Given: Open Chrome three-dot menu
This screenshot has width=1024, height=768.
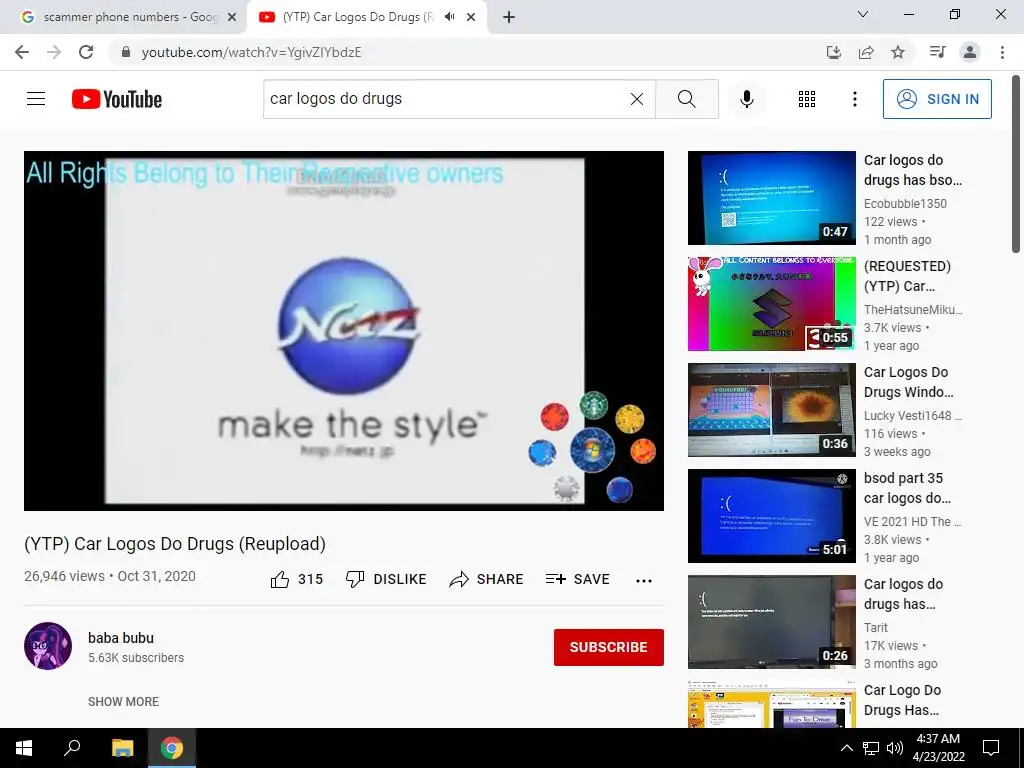Looking at the screenshot, I should click(x=1002, y=52).
